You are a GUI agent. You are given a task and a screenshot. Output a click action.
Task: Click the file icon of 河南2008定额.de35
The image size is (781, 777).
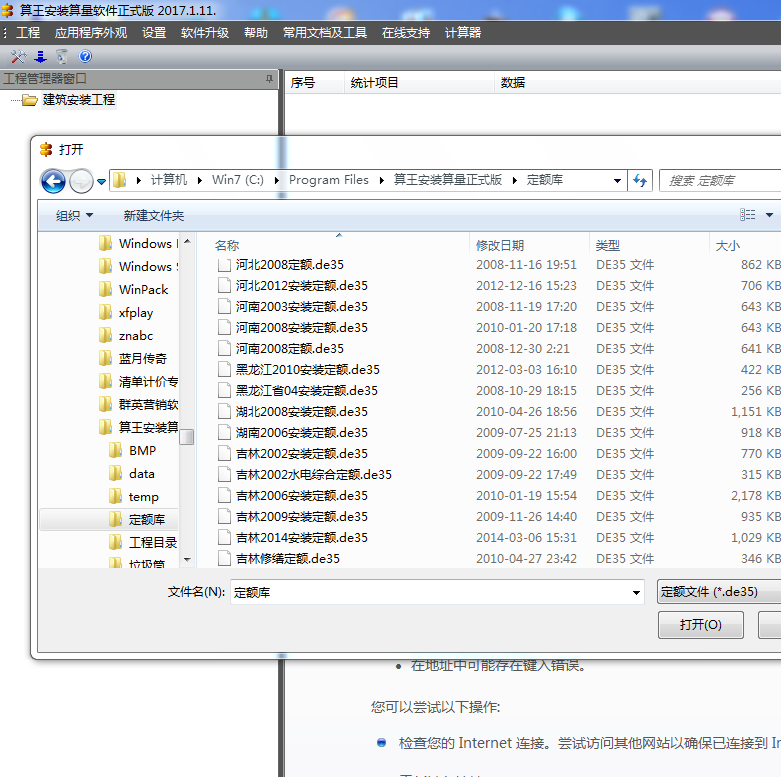224,348
